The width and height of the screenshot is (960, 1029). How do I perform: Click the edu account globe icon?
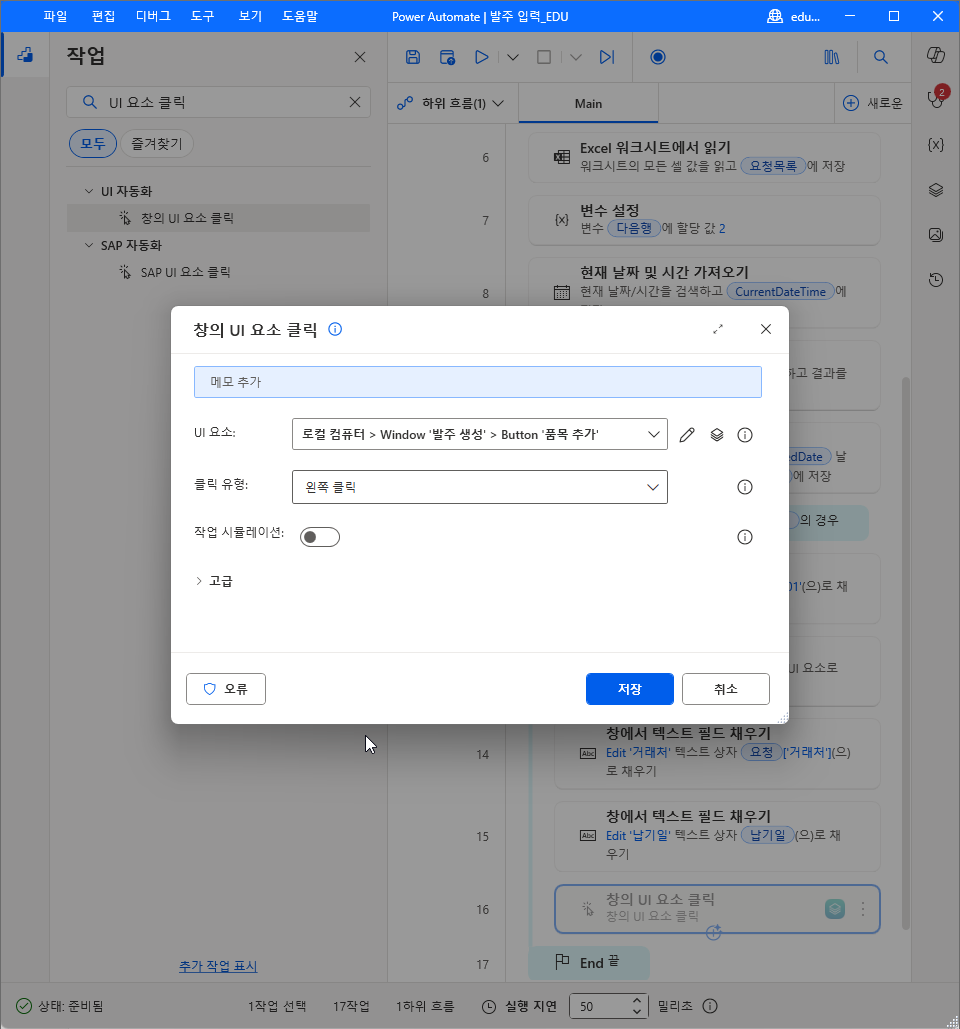click(x=775, y=16)
